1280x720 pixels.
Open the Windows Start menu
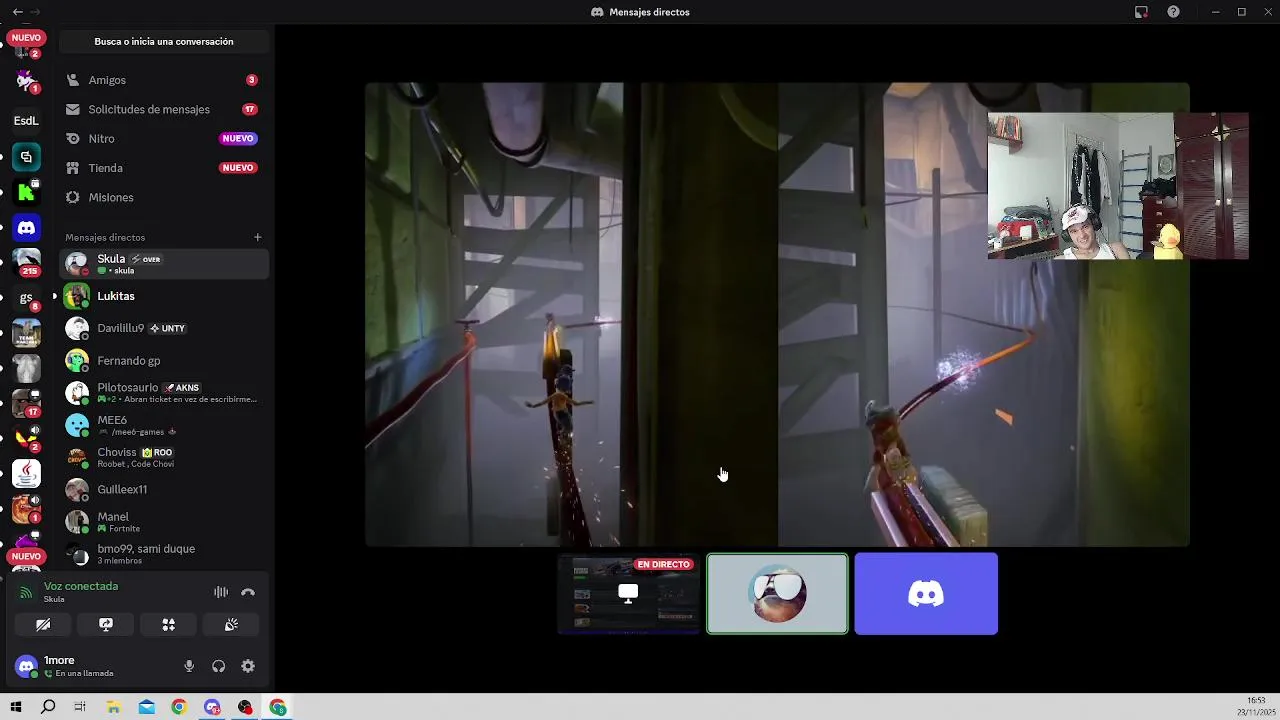pyautogui.click(x=16, y=707)
